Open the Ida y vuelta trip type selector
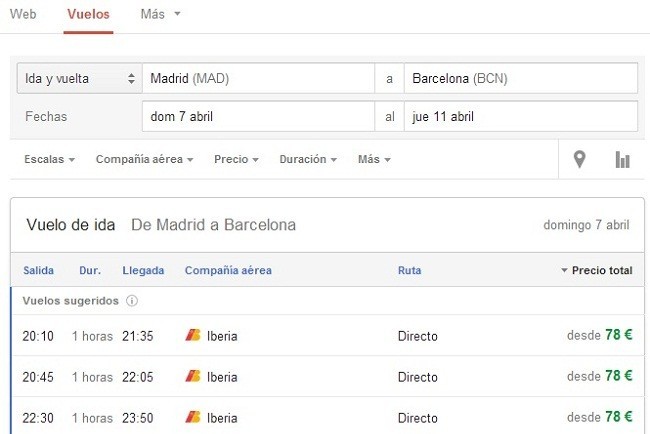 [x=80, y=78]
